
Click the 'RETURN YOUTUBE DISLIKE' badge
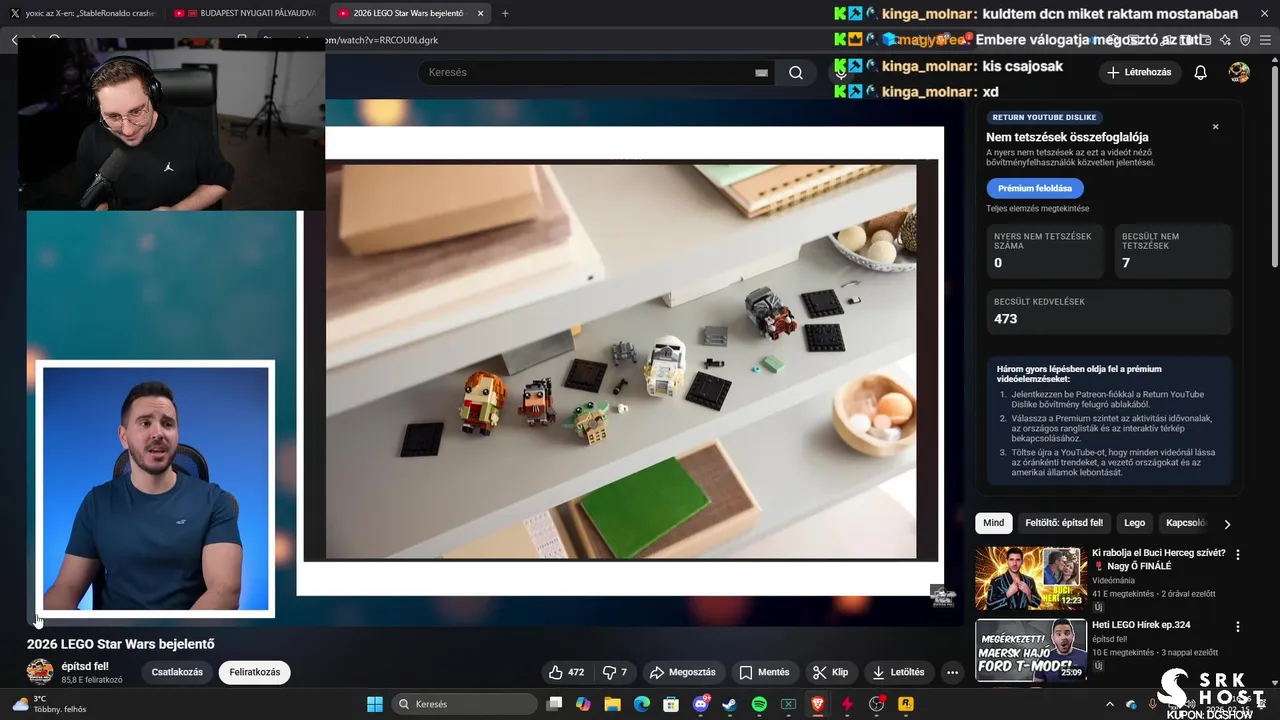coord(1044,117)
